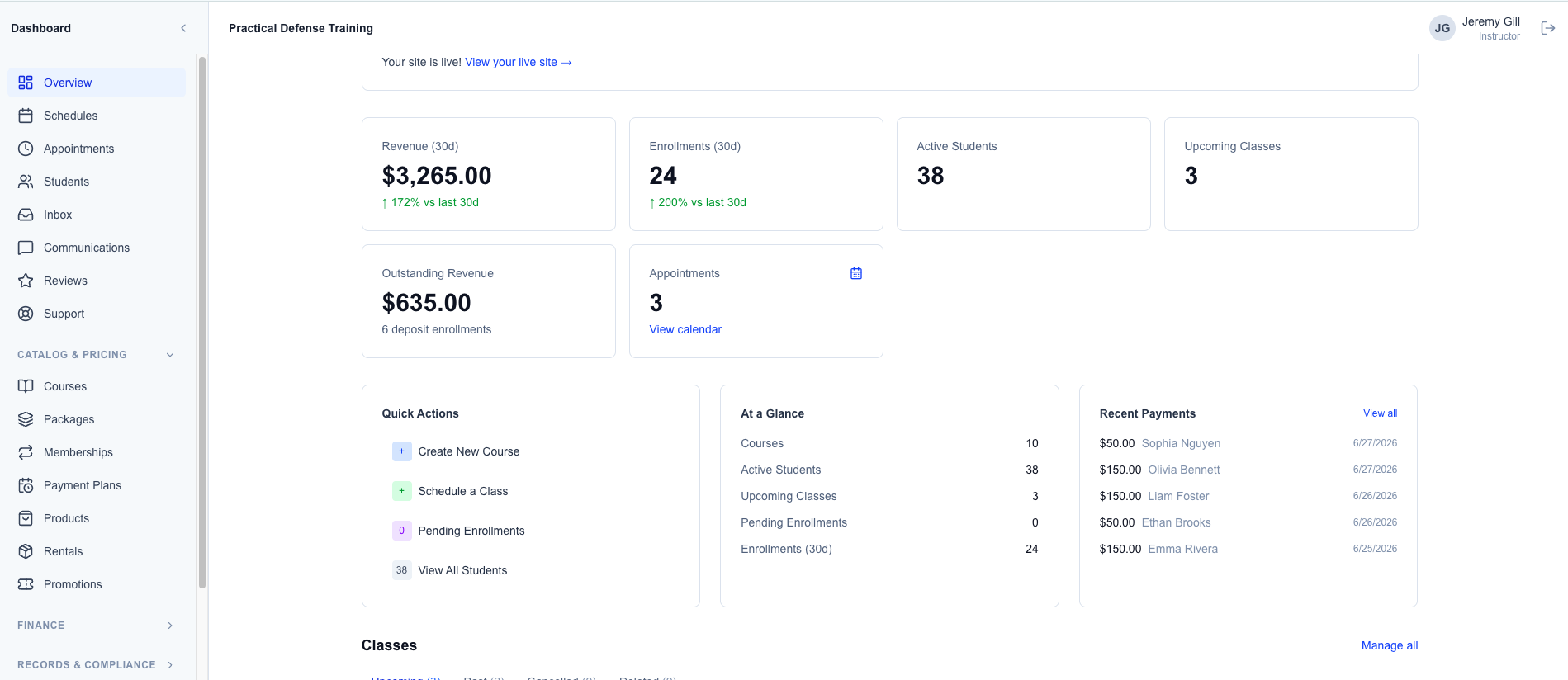
Task: Click the purple 0 badge for Pending Enrollments
Action: tap(402, 531)
